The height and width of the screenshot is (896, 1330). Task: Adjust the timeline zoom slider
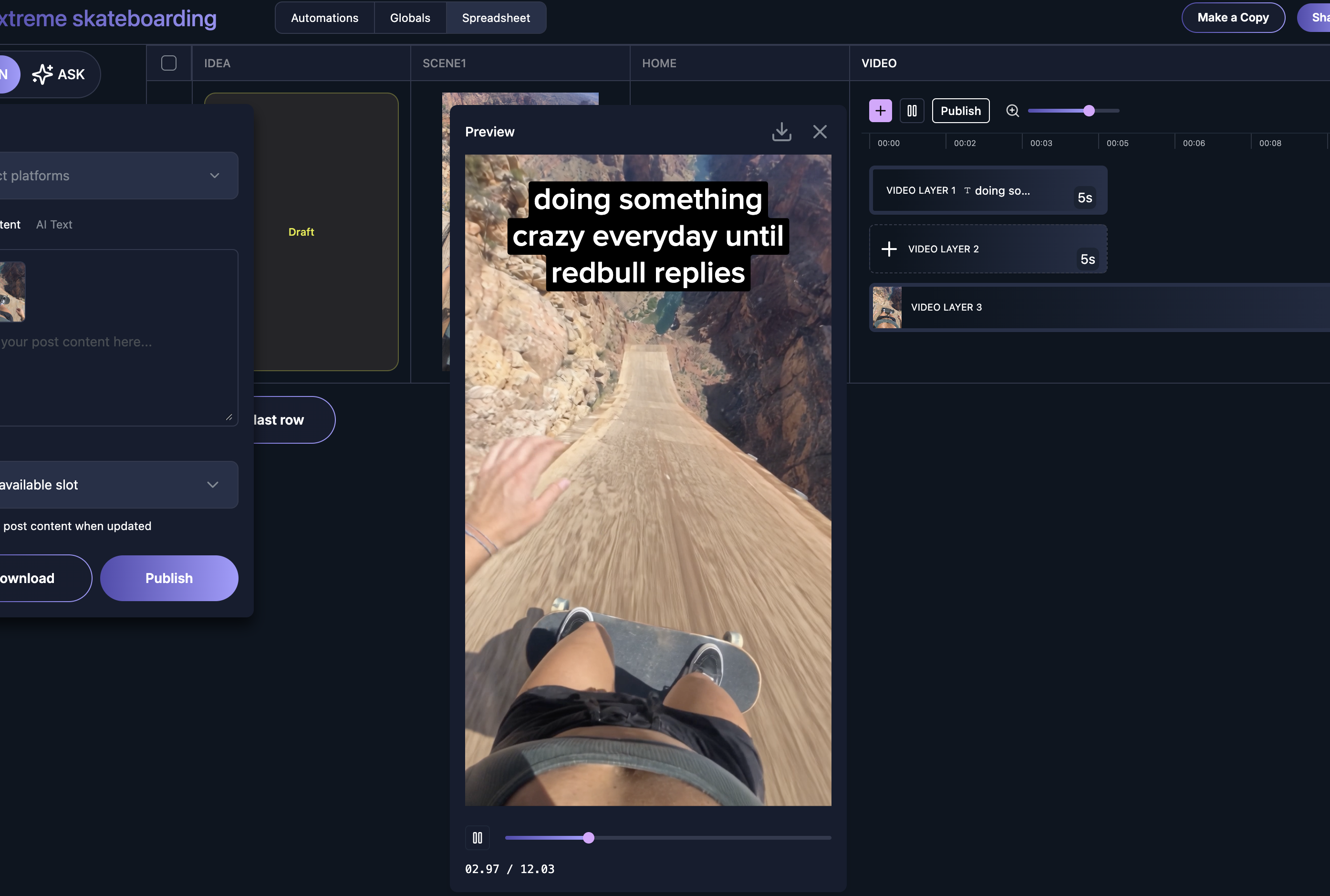(x=1073, y=111)
